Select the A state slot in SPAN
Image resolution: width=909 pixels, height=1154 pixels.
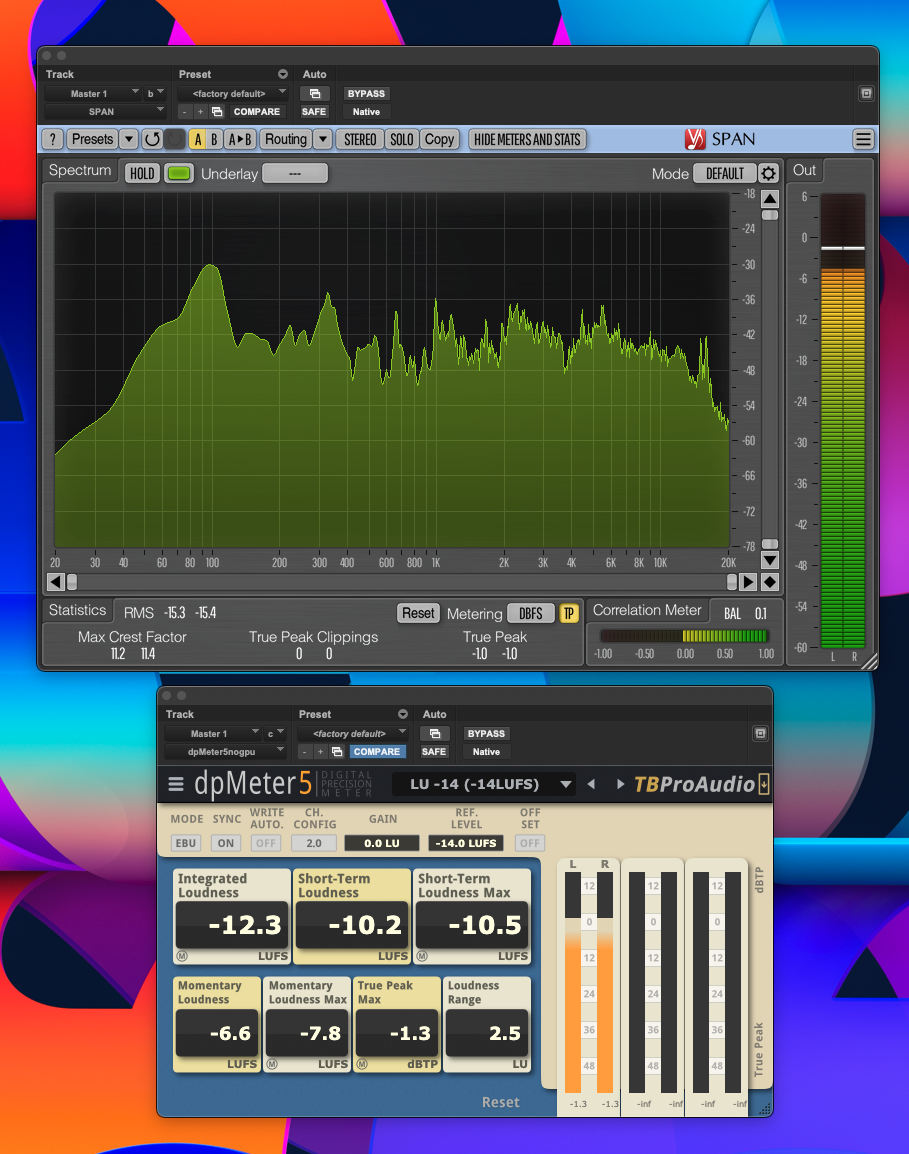point(198,140)
